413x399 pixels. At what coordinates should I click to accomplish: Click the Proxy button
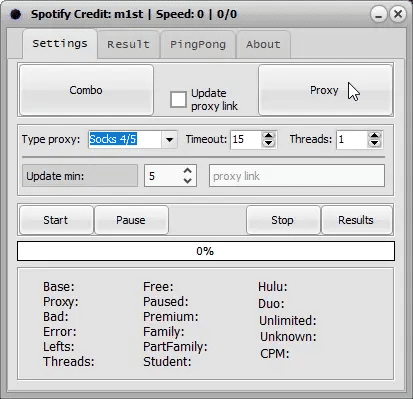325,90
